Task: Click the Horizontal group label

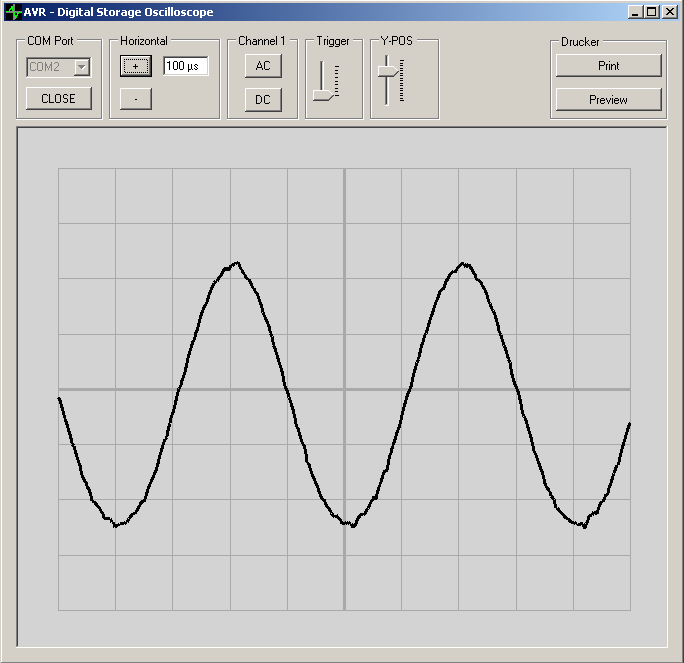Action: (x=144, y=41)
